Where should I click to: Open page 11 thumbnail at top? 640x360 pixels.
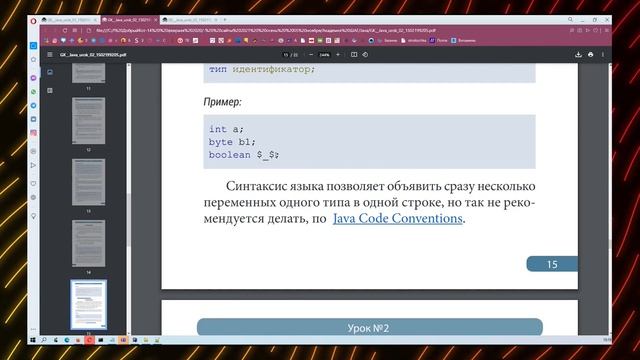(x=89, y=73)
